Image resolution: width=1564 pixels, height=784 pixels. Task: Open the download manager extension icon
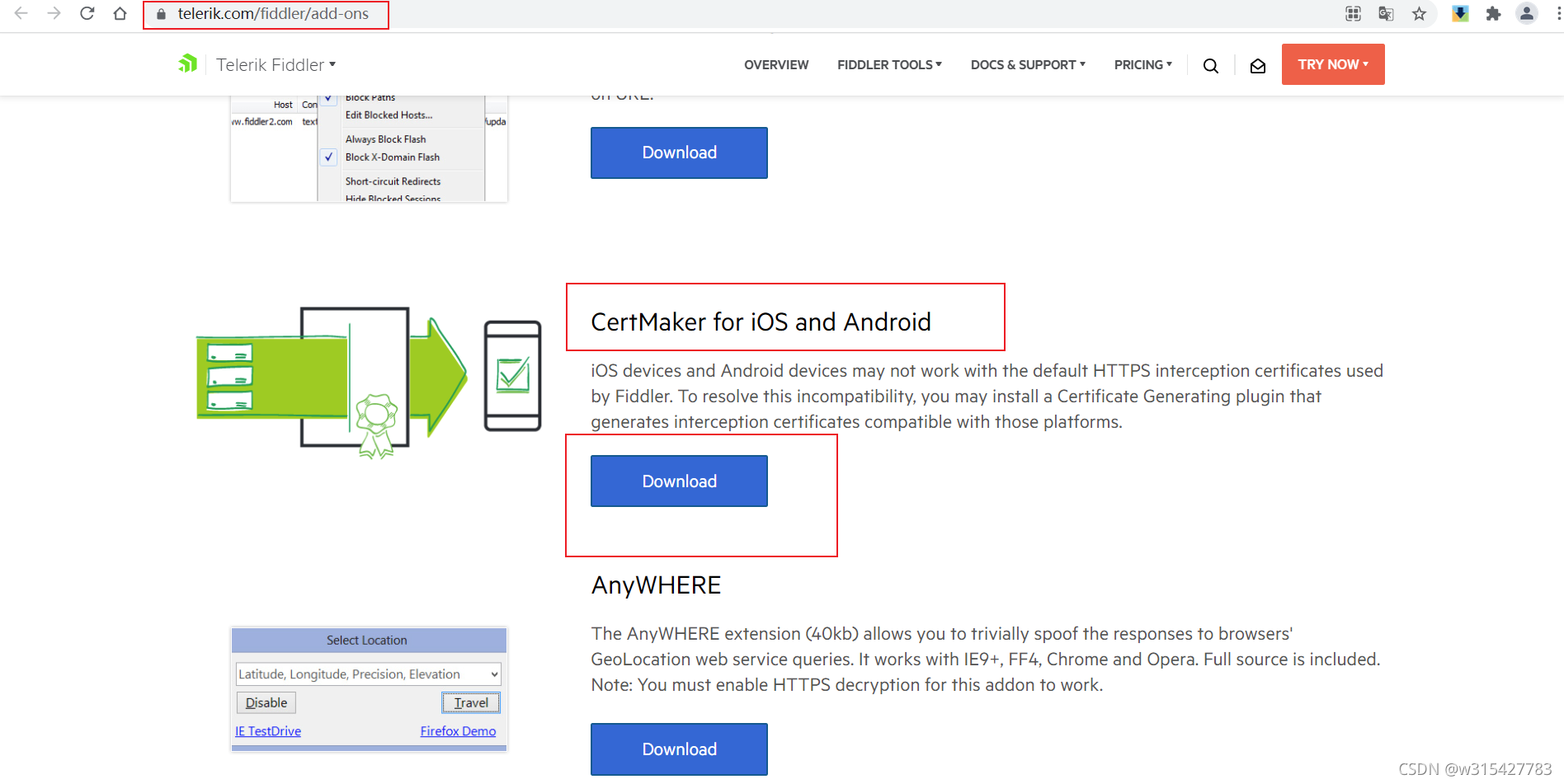1460,13
